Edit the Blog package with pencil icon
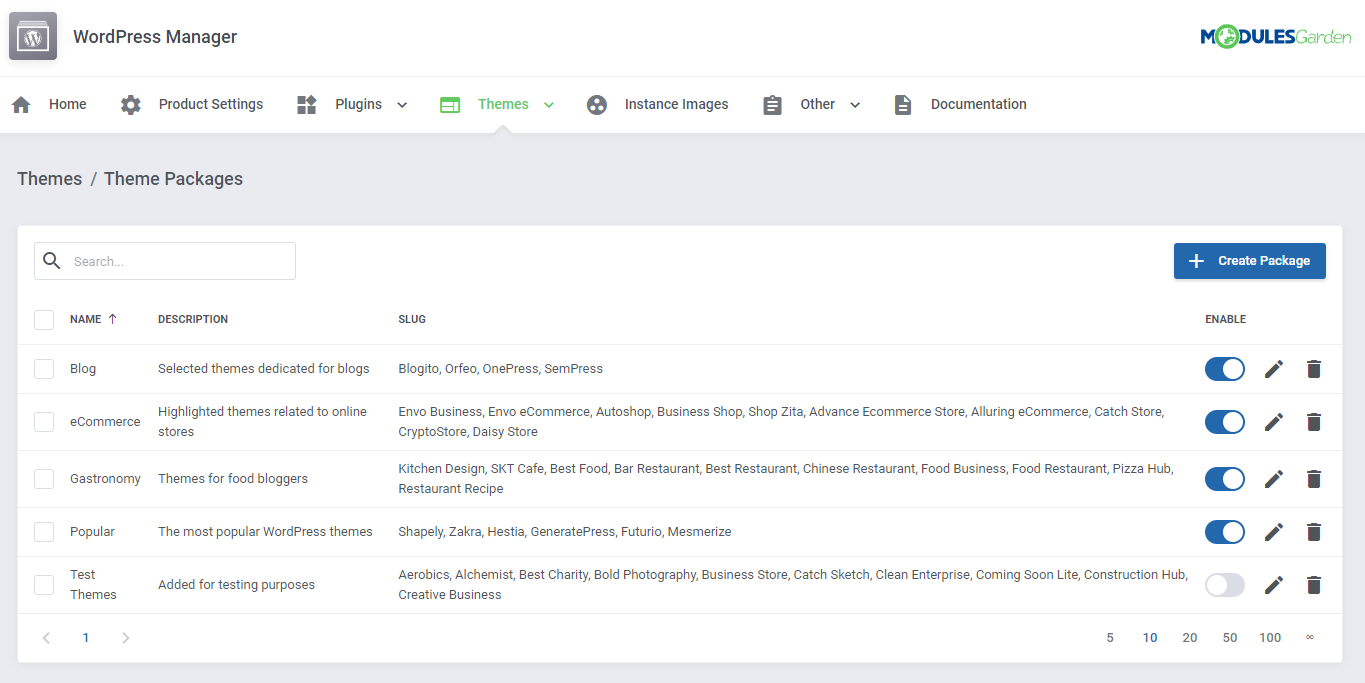1365x683 pixels. (x=1274, y=368)
